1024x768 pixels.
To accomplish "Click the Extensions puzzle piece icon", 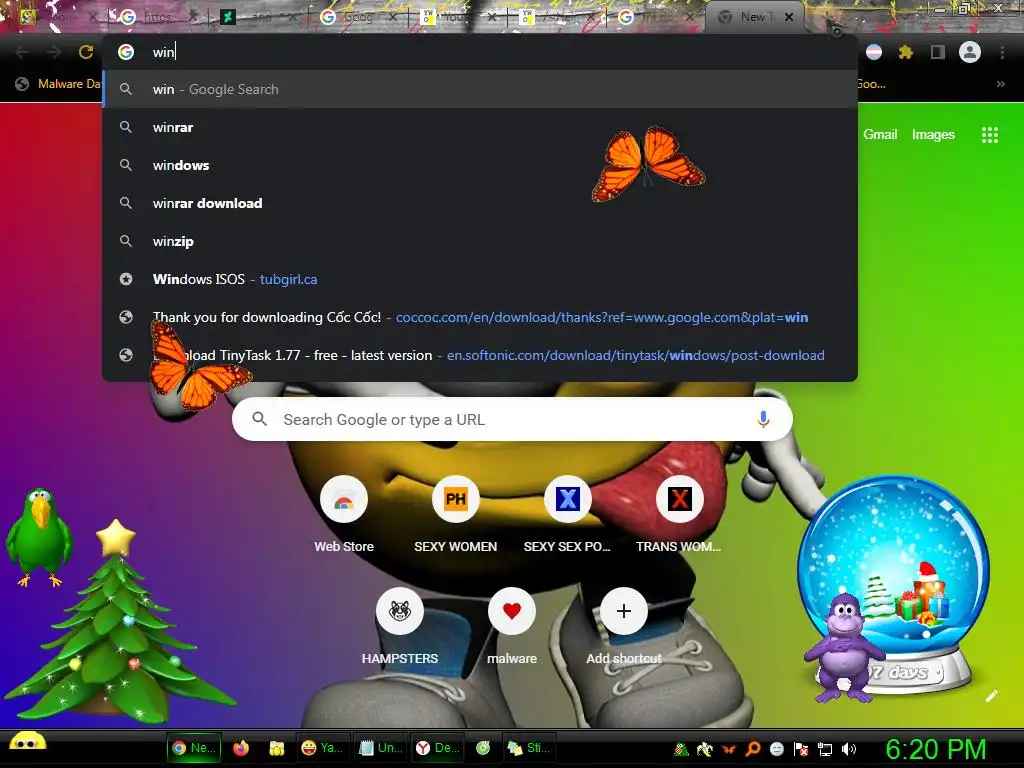I will tap(905, 52).
